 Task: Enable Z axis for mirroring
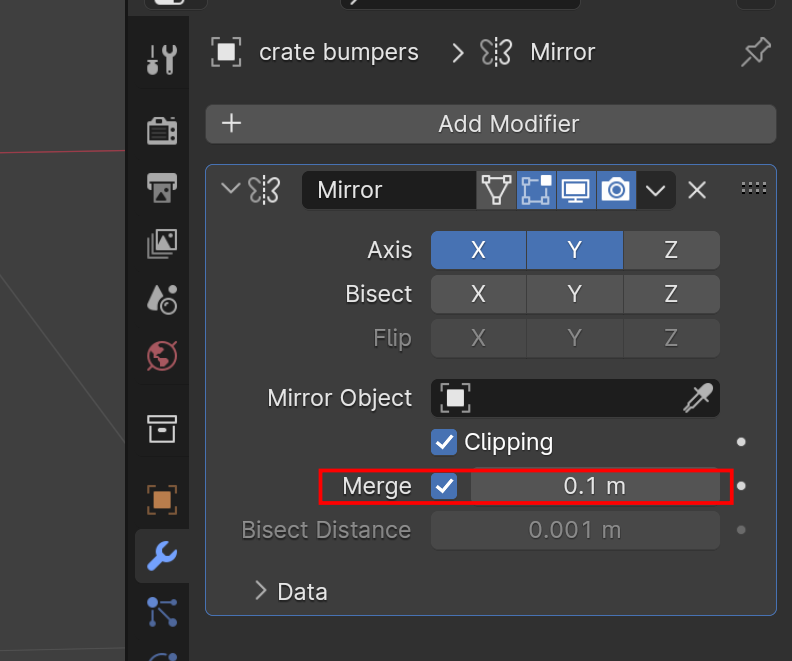(x=671, y=250)
